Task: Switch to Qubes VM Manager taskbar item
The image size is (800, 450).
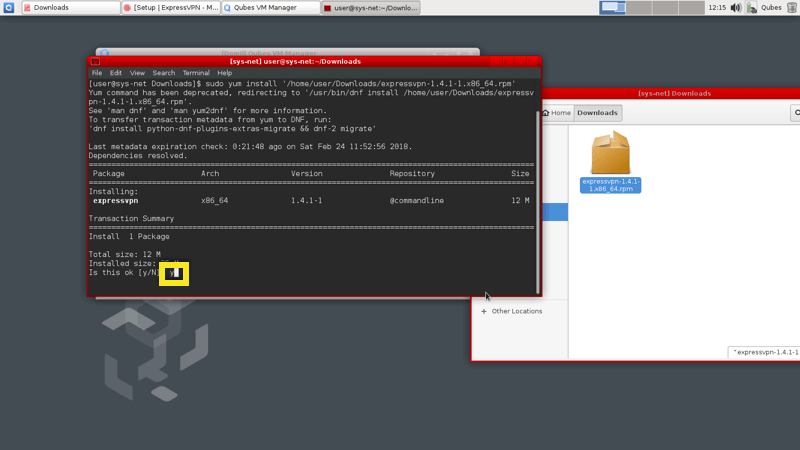Action: [270, 8]
